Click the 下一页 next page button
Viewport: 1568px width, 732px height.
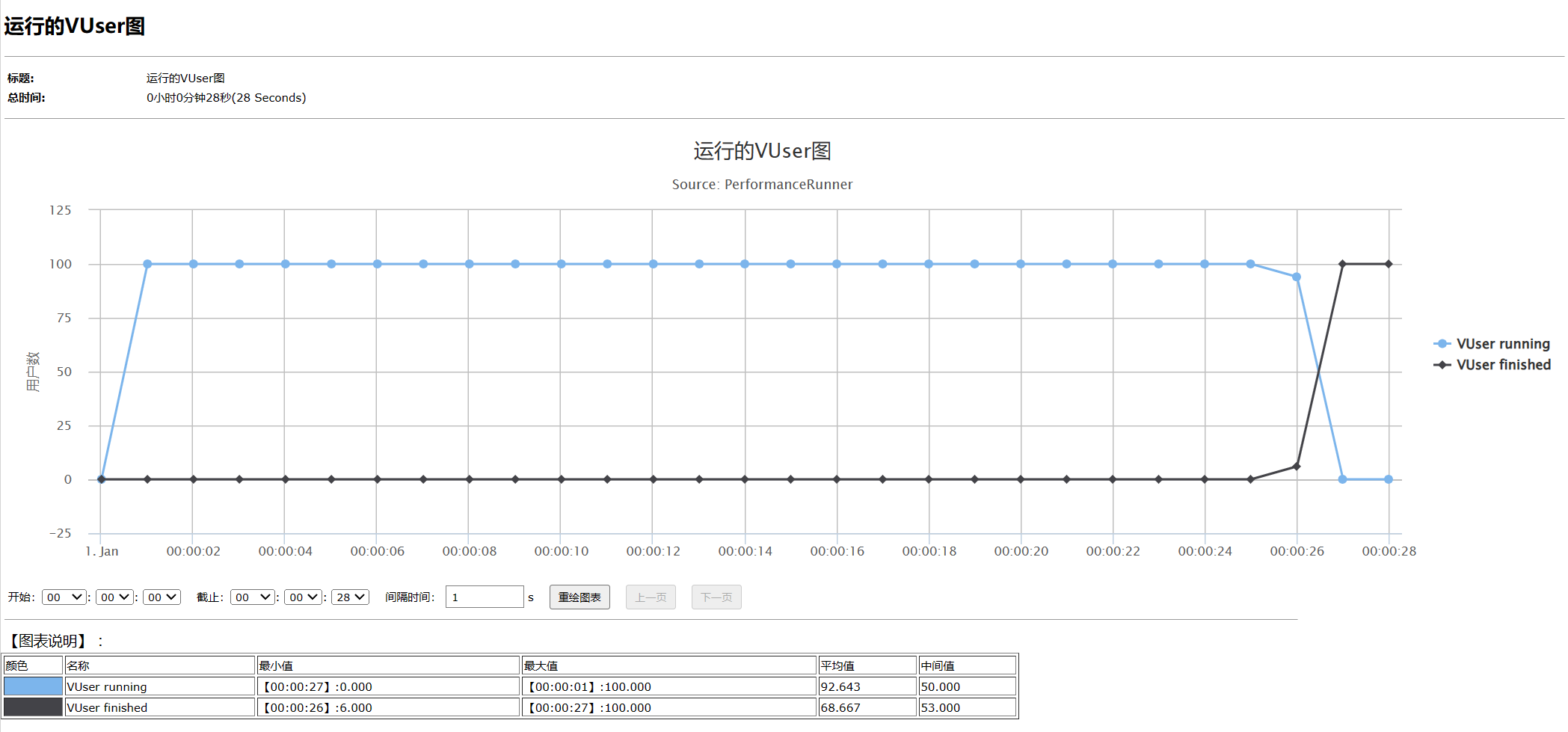coord(716,597)
